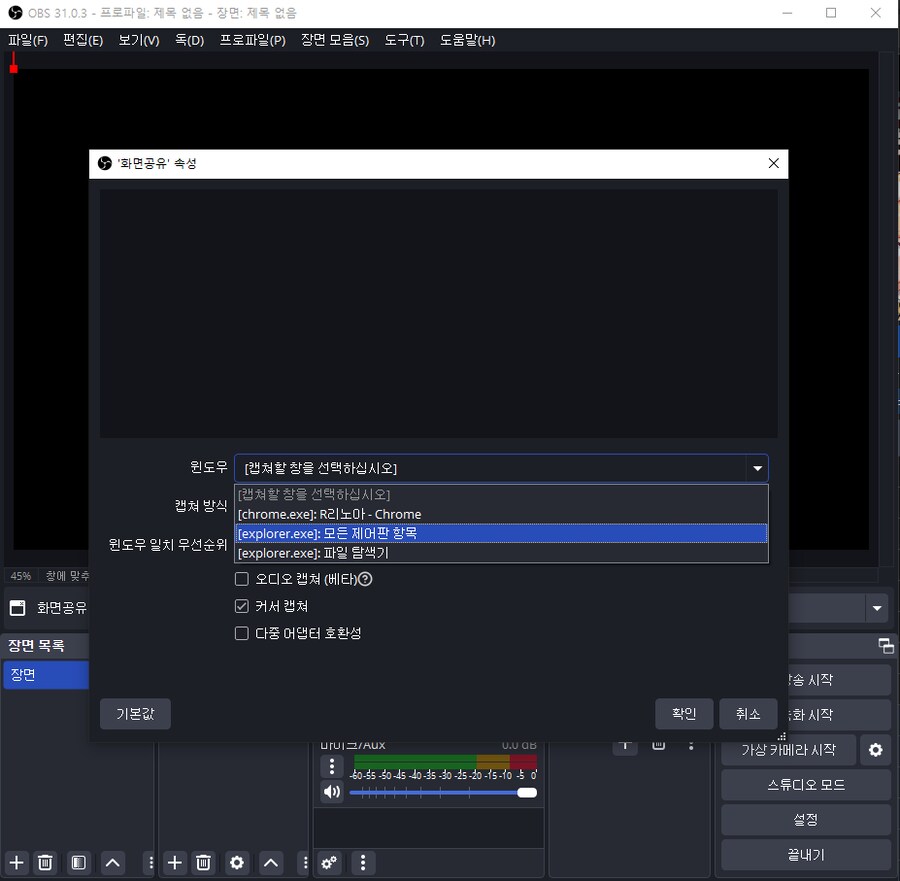Click the 기본값 defaults button
The height and width of the screenshot is (881, 900).
click(135, 714)
